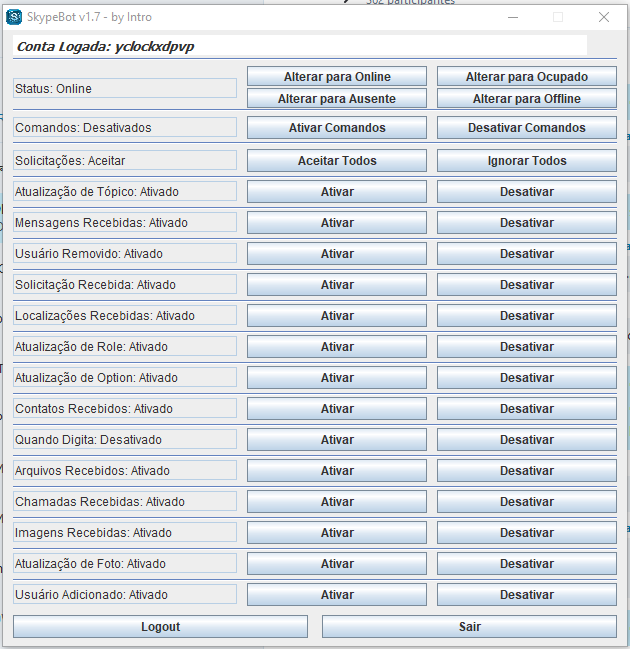Ativar Mensagens Recebidas
Image resolution: width=630 pixels, height=649 pixels.
pyautogui.click(x=337, y=223)
